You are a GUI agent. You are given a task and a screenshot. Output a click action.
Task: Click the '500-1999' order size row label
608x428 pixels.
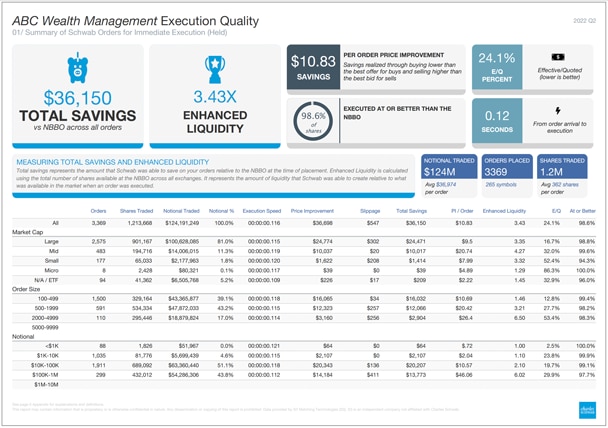(47, 308)
